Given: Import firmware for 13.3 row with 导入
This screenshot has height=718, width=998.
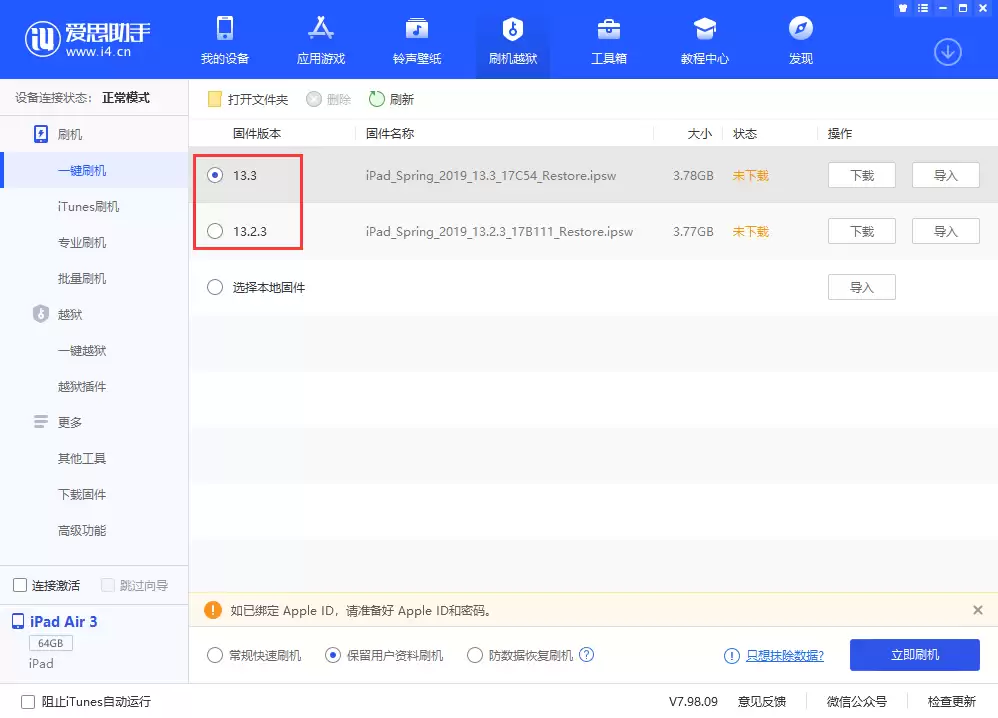Looking at the screenshot, I should coord(946,175).
